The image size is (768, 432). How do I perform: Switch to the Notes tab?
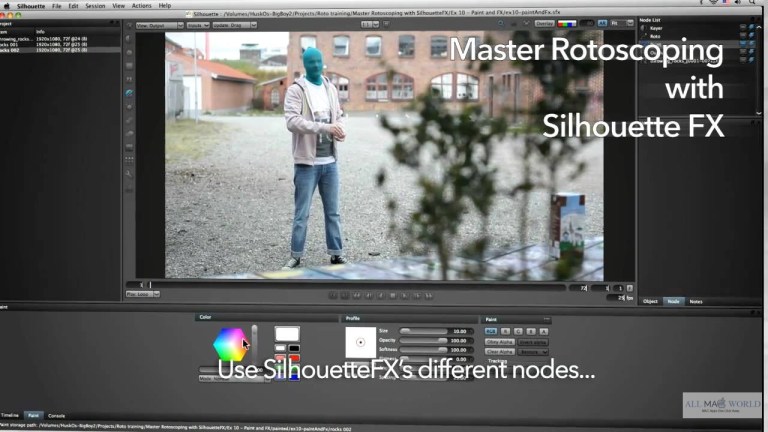[696, 302]
